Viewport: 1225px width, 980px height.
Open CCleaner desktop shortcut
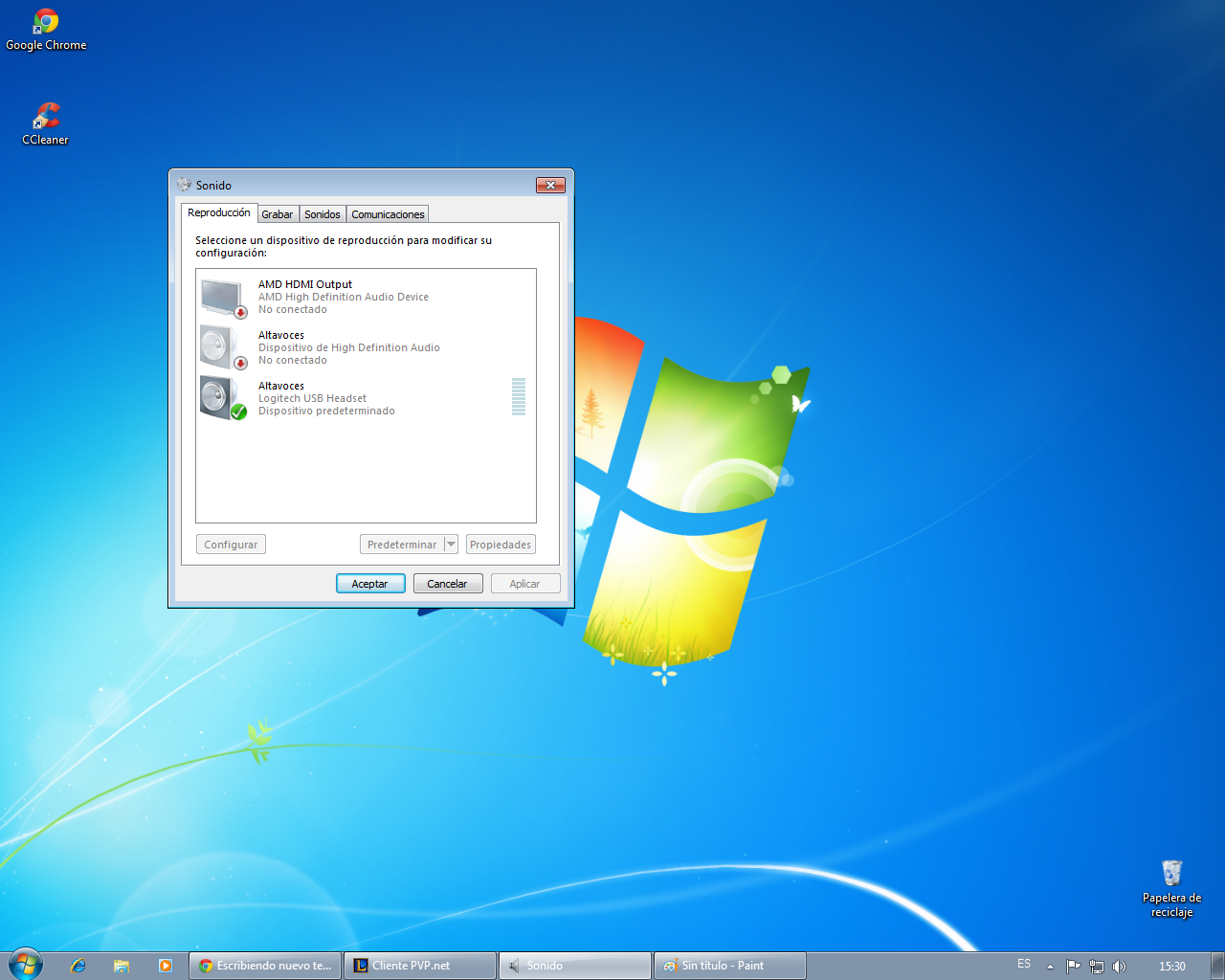click(x=45, y=124)
